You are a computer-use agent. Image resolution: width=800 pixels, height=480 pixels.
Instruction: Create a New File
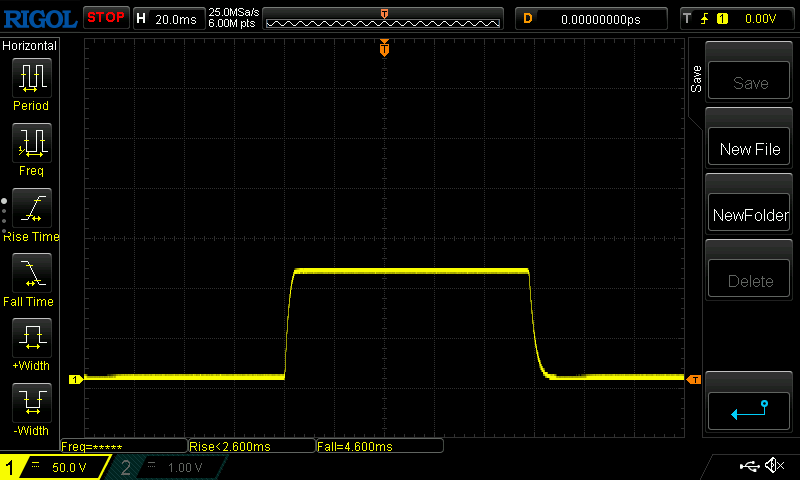[748, 146]
